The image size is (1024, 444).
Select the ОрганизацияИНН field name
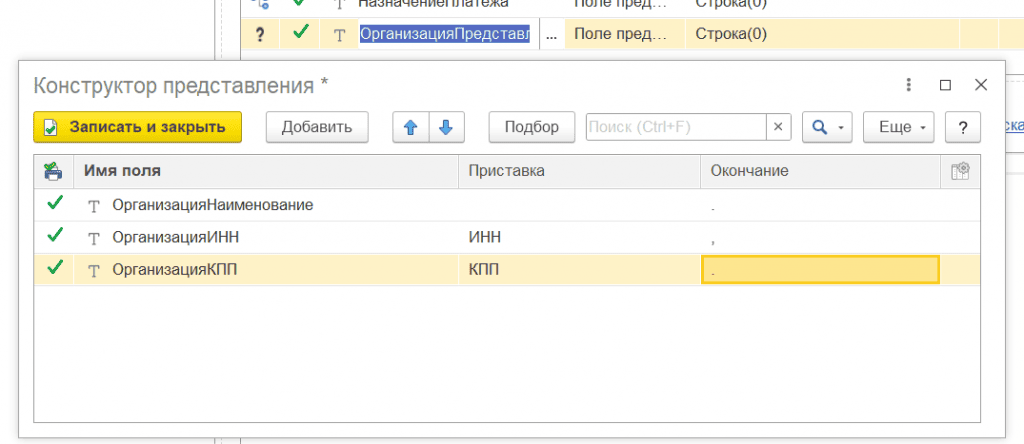tap(176, 237)
